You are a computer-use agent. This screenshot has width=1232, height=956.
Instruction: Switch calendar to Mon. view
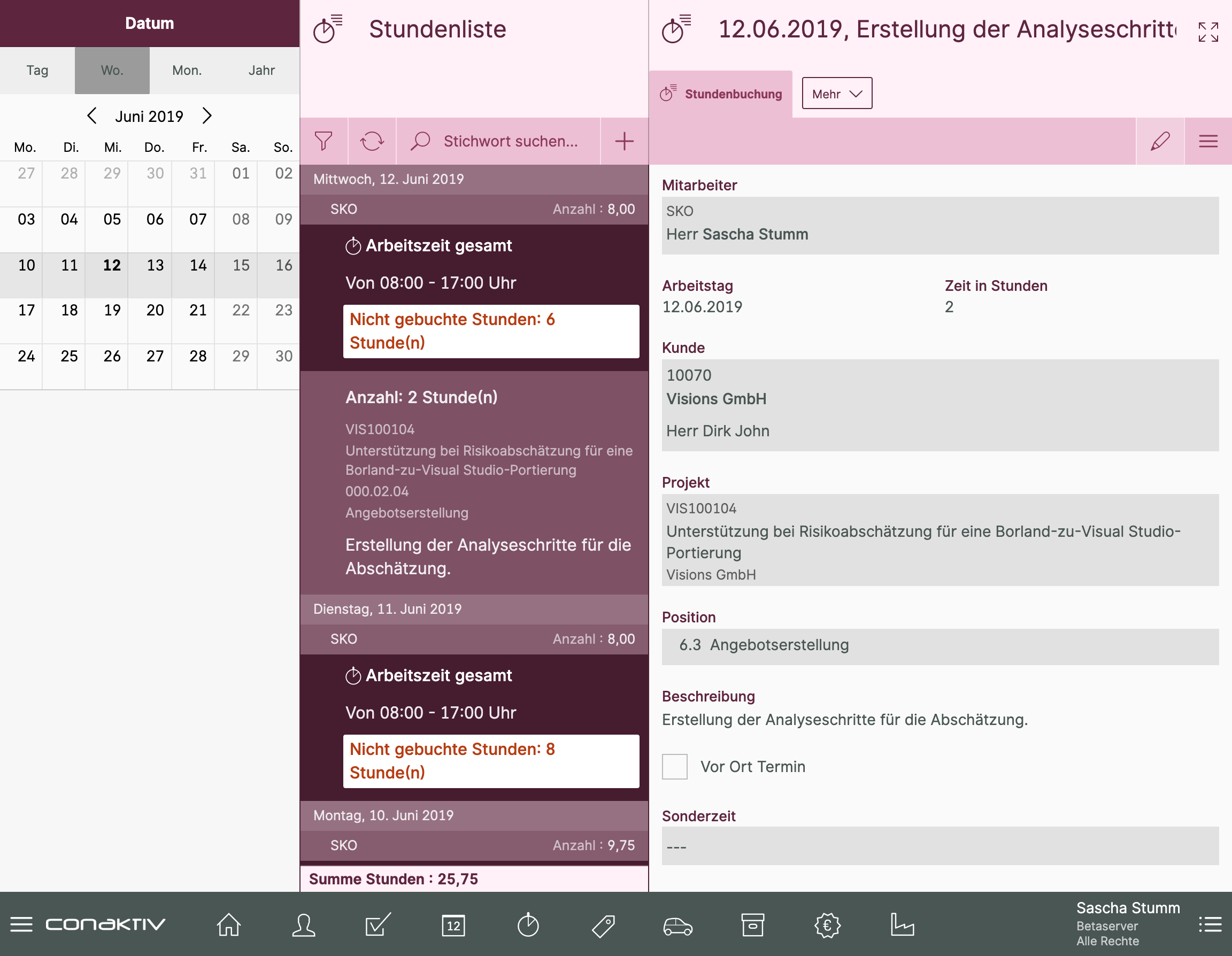click(x=187, y=71)
